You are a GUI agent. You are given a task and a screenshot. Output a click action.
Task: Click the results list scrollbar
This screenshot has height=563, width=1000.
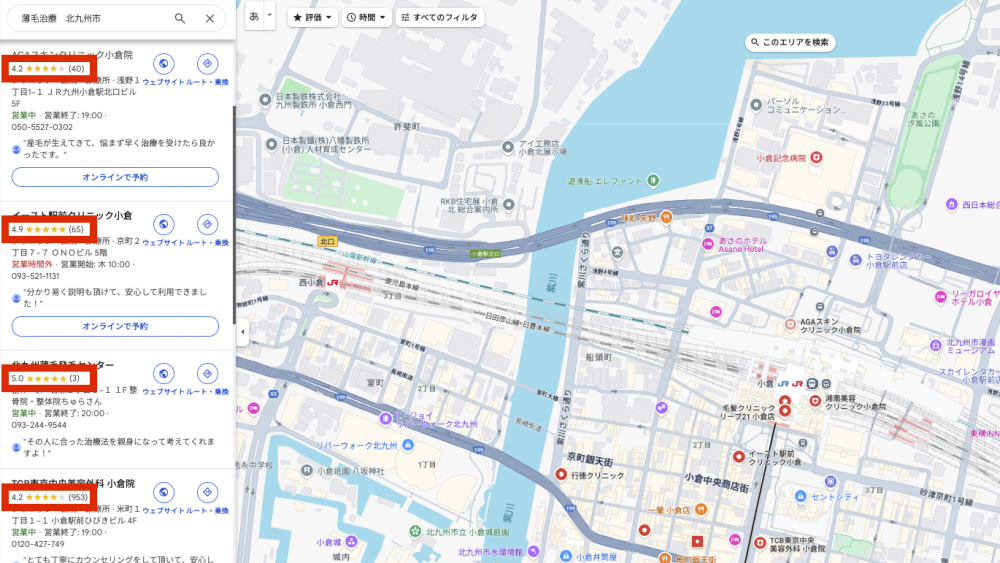[x=234, y=214]
